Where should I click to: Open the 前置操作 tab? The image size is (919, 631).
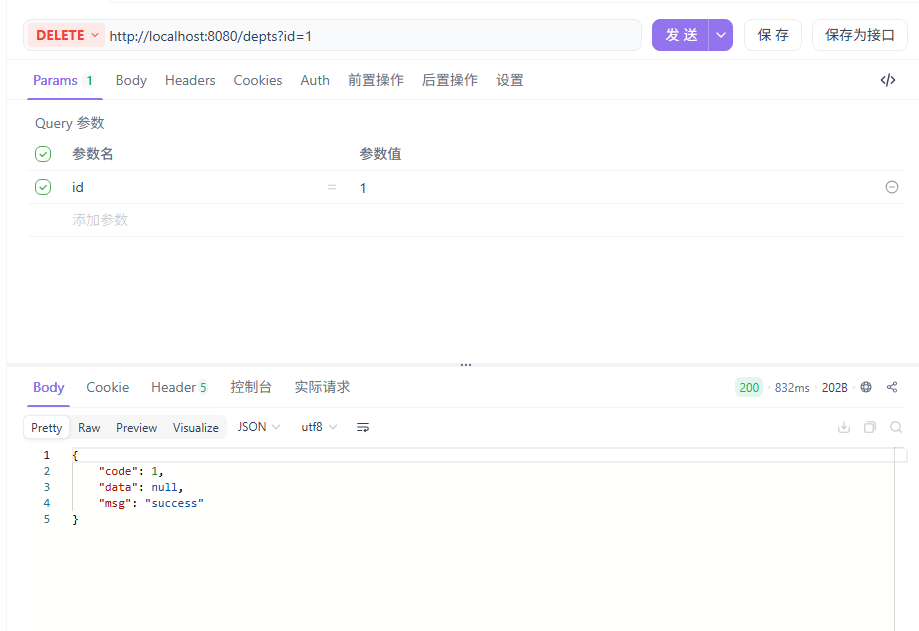[x=376, y=80]
